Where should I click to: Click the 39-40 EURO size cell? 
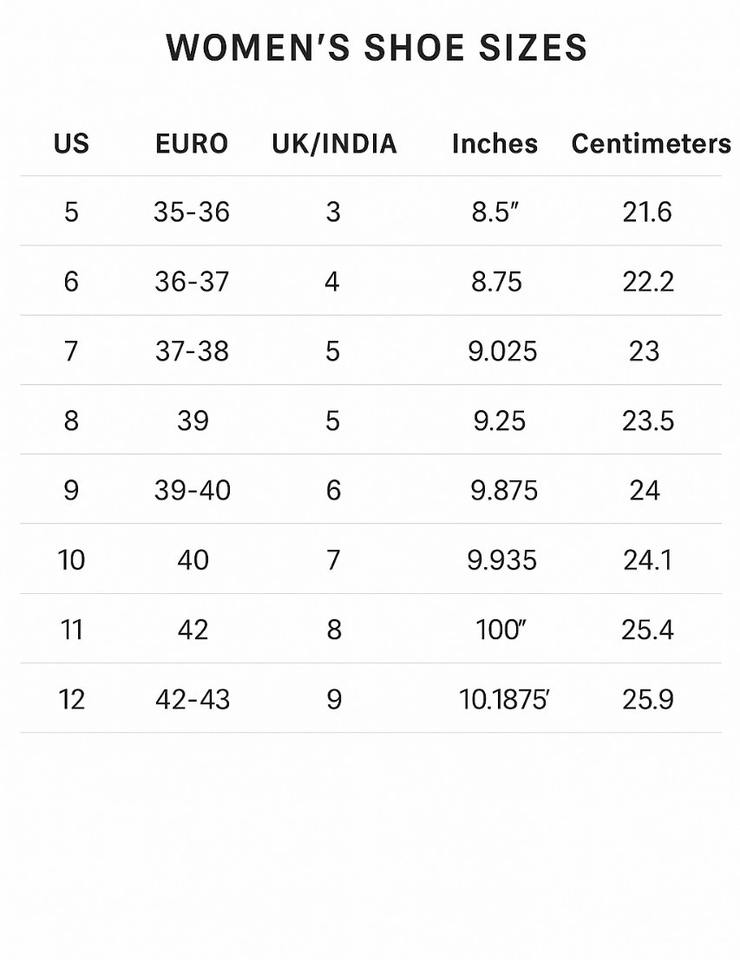(192, 490)
